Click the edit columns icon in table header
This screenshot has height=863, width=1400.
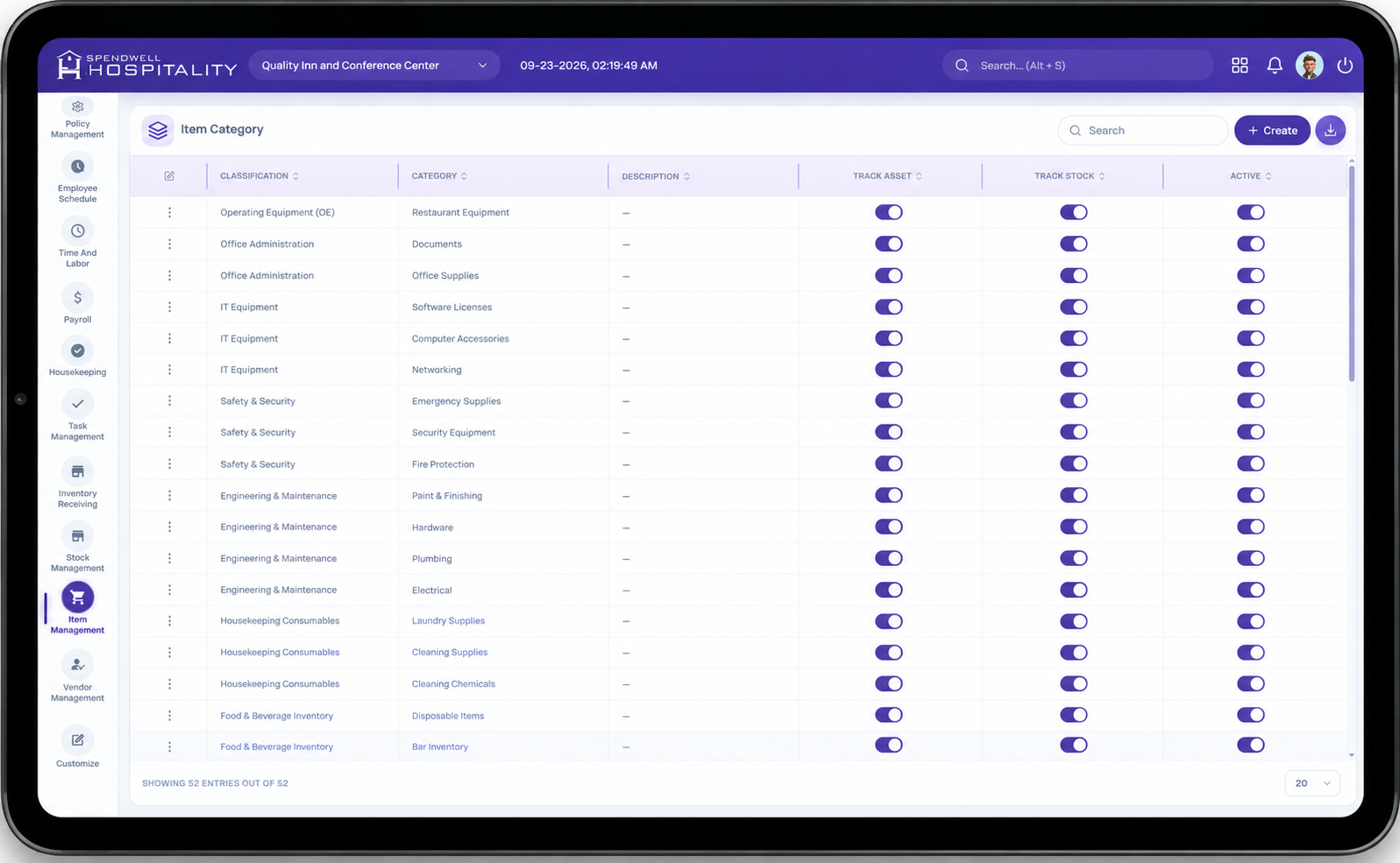[169, 176]
